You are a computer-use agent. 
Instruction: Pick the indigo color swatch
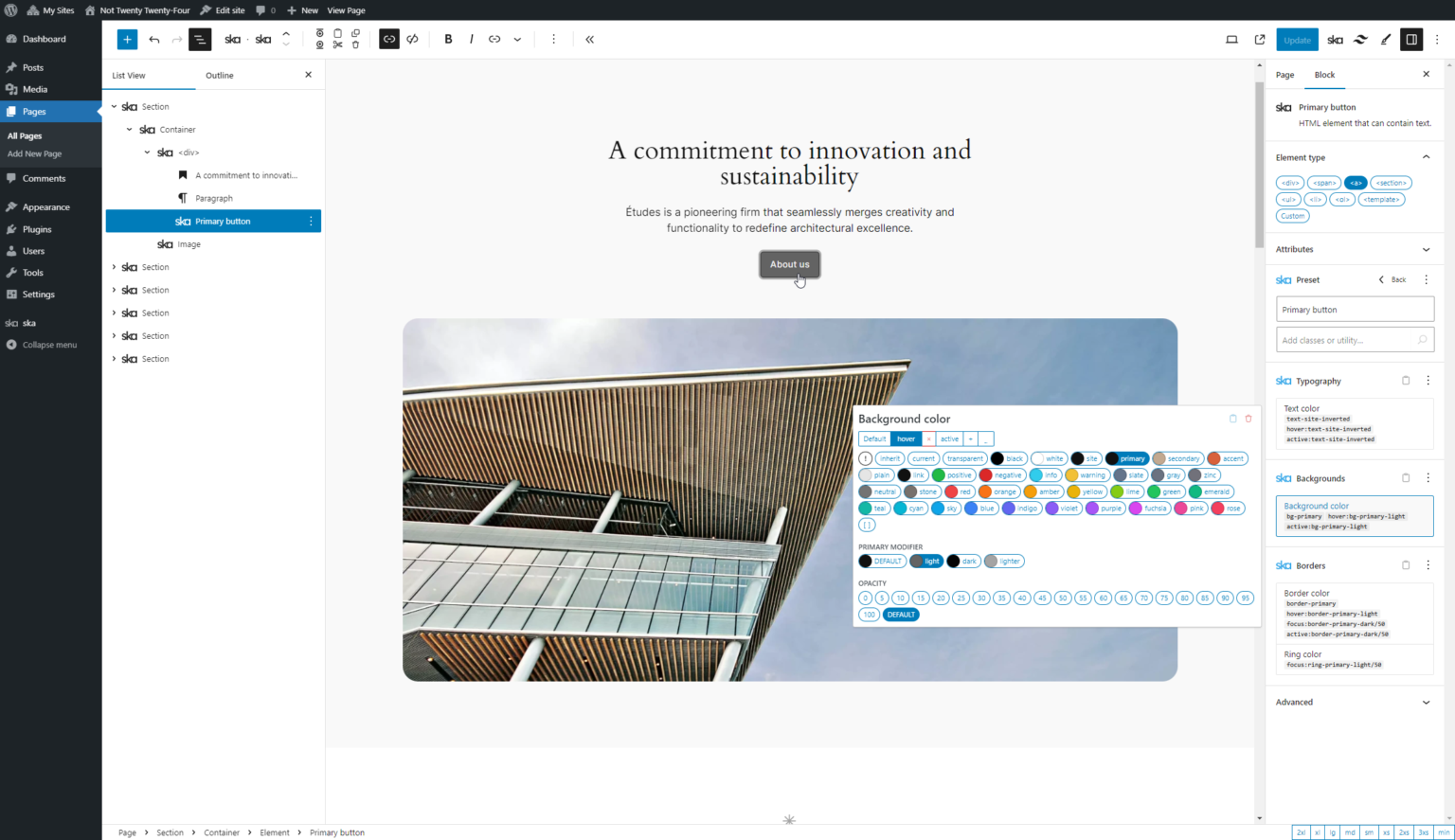(1021, 508)
